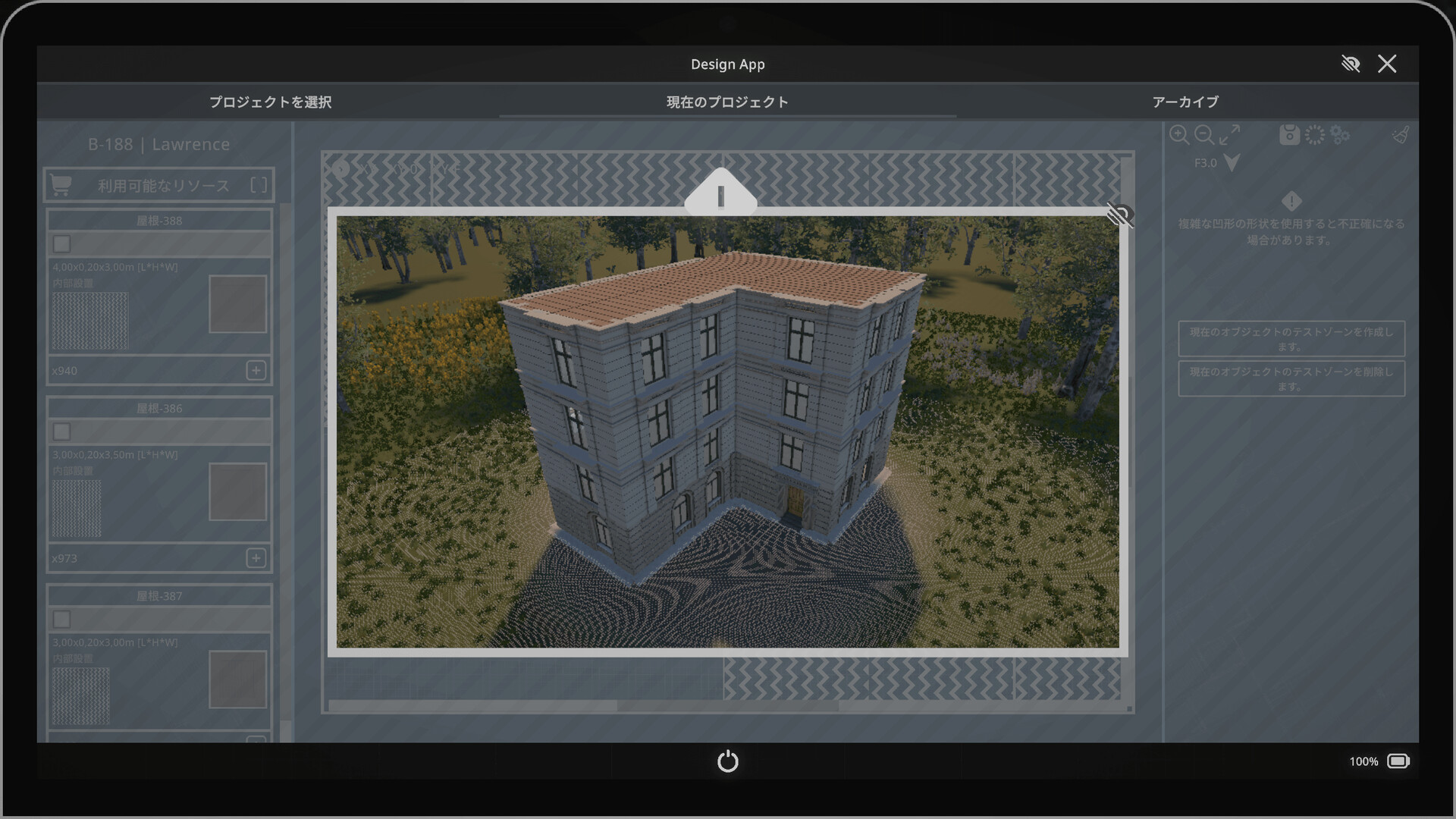The image size is (1456, 819).
Task: Open the gears settings icon
Action: click(x=1340, y=135)
